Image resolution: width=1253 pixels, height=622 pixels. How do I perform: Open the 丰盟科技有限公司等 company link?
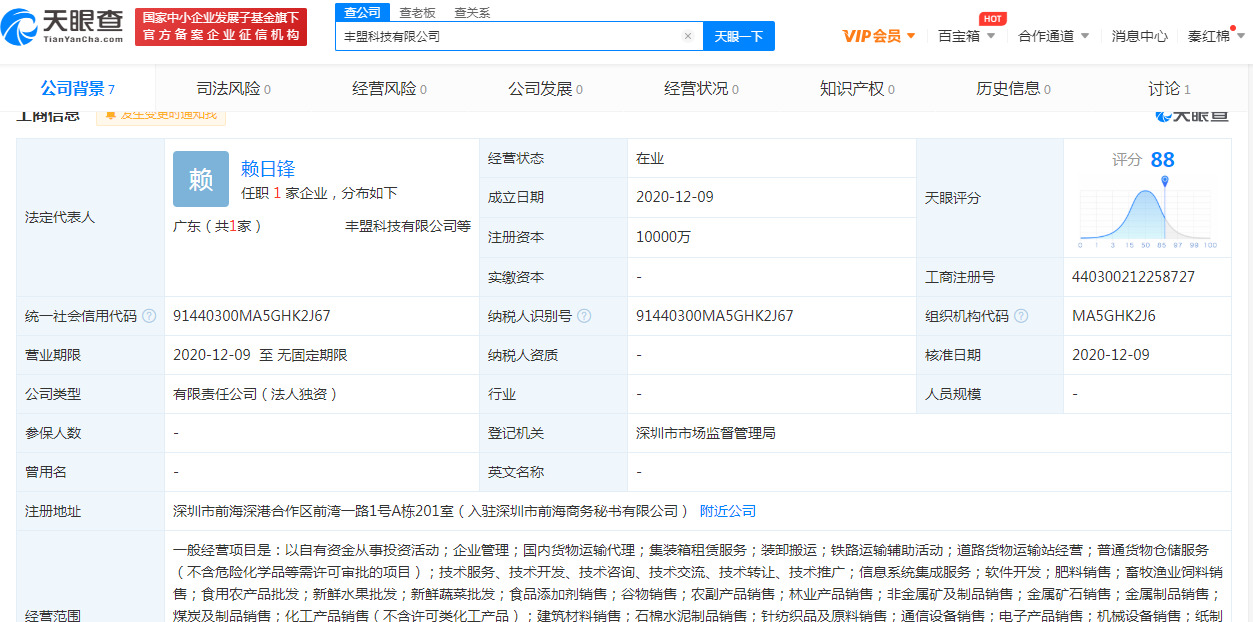[408, 226]
